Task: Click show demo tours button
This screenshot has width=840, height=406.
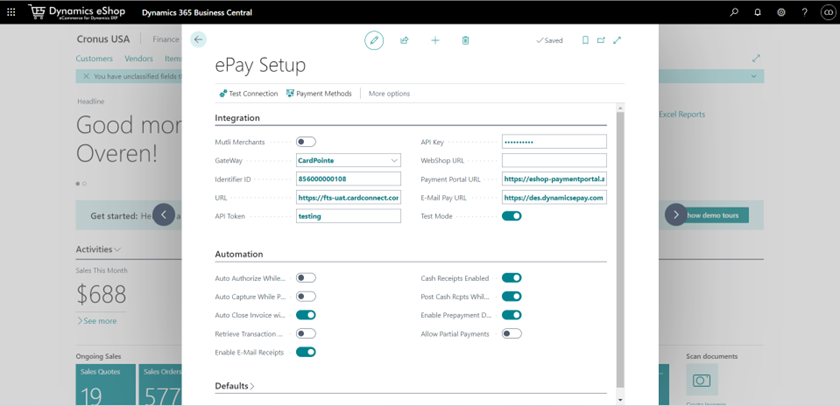Action: pos(716,215)
